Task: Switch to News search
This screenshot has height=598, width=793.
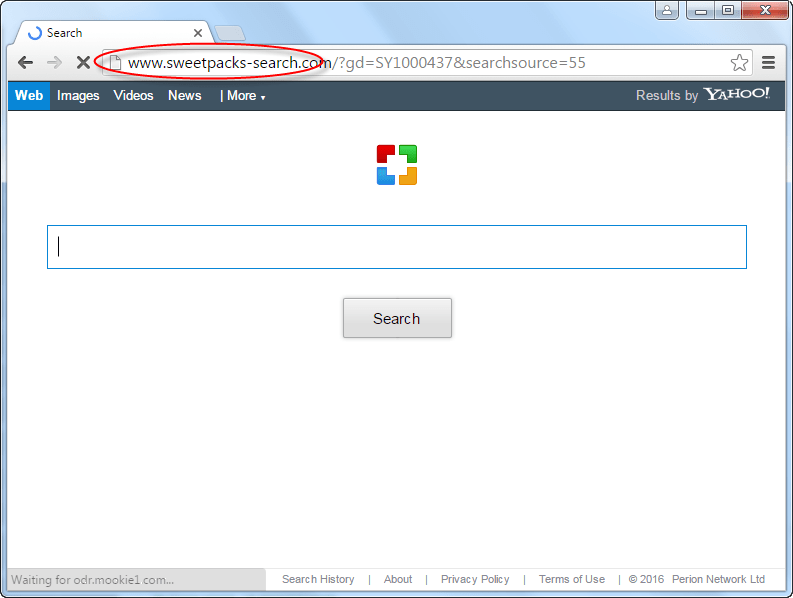Action: [x=185, y=96]
